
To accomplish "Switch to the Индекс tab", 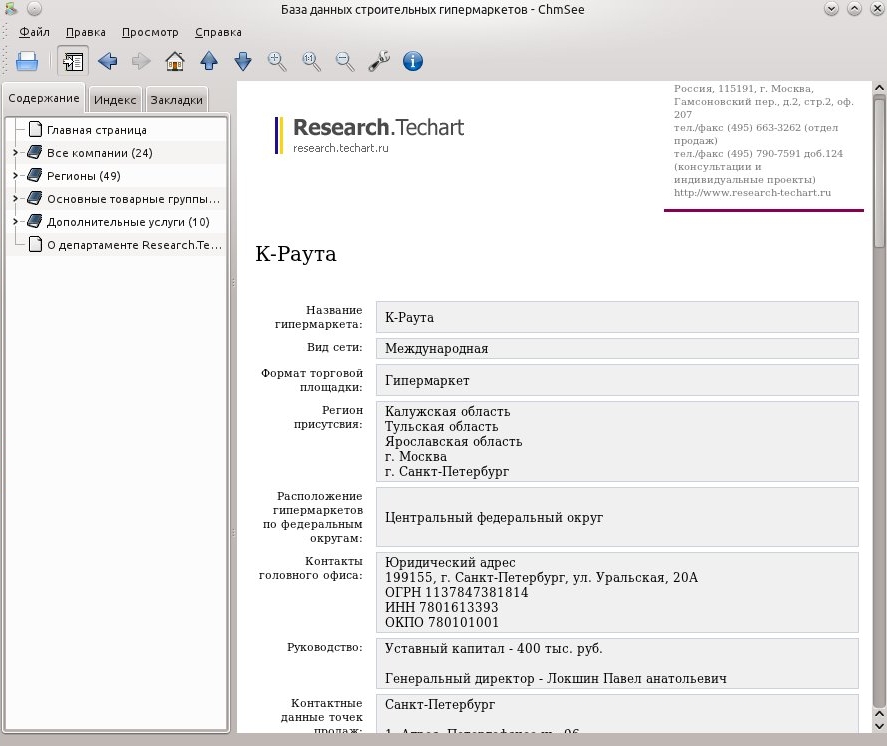I will (115, 100).
